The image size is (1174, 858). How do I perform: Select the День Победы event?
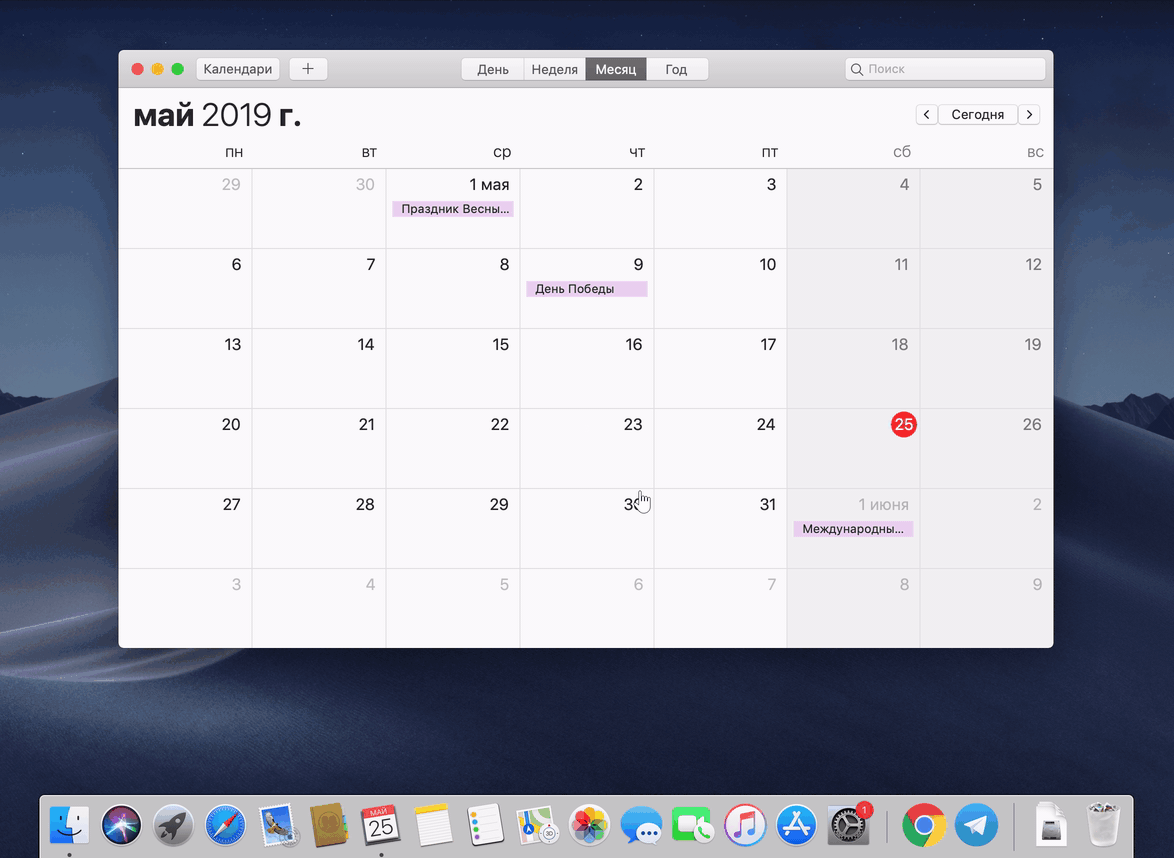(586, 289)
